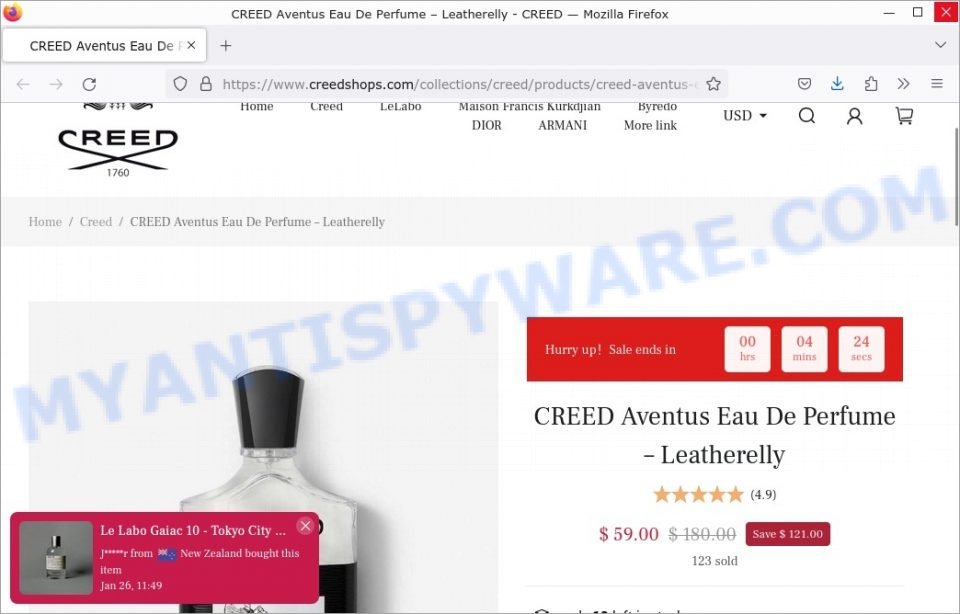The height and width of the screenshot is (614, 960).
Task: Bookmark this page with the star icon
Action: coord(713,84)
